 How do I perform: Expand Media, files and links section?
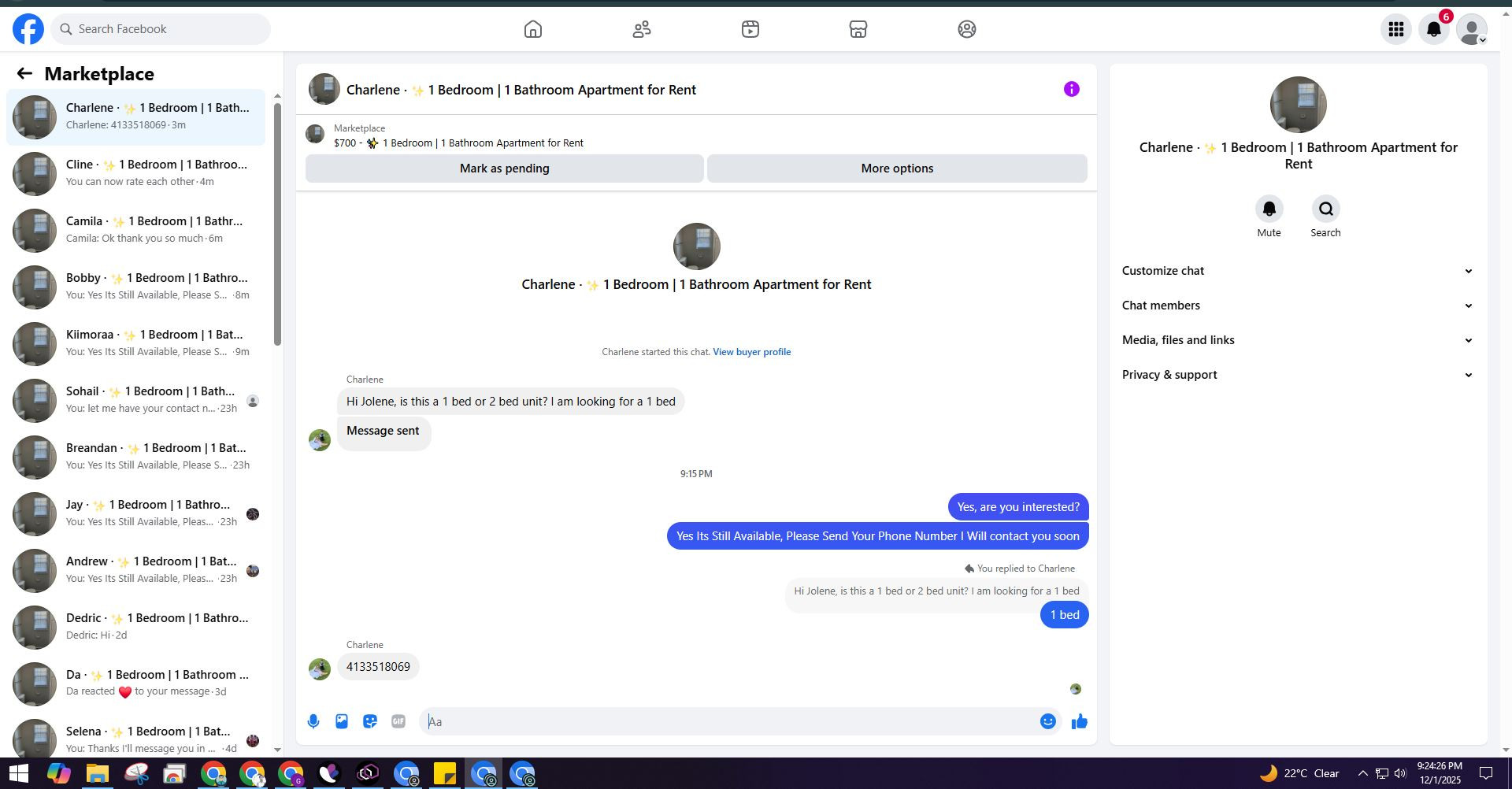[x=1298, y=340]
